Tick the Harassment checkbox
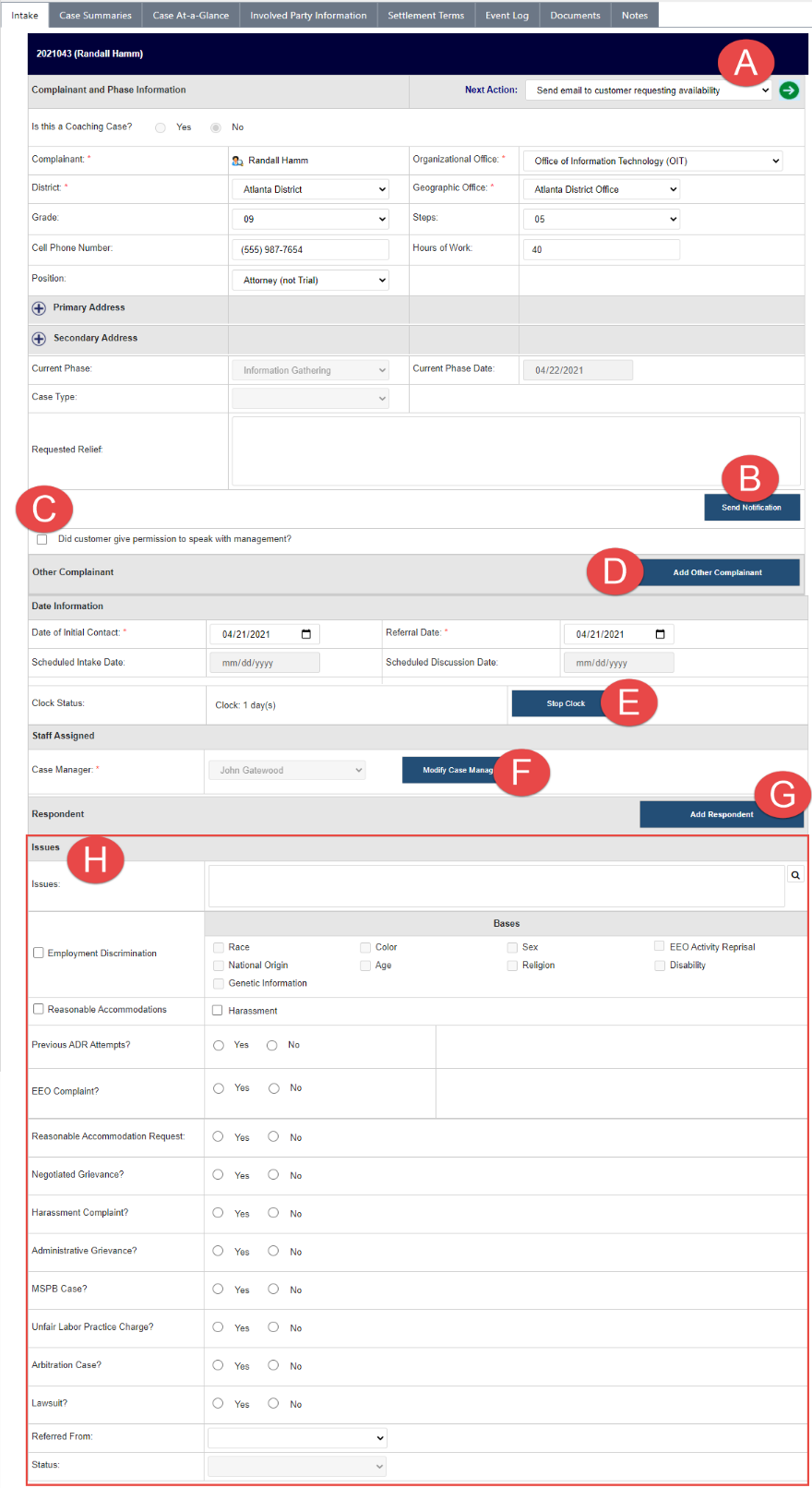Screen dimensions: 812x1488 coord(218,1010)
